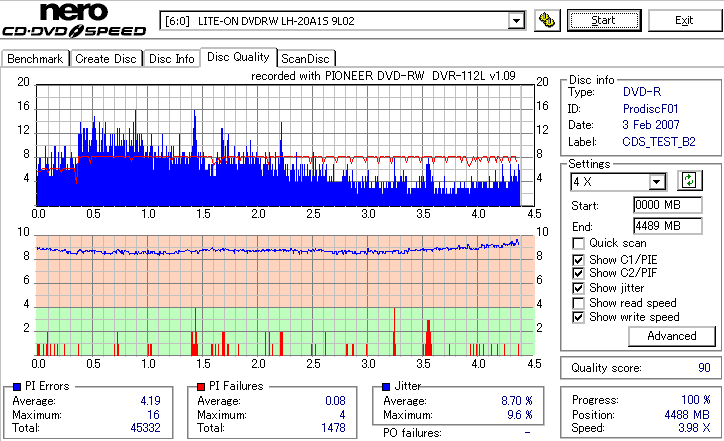Click the disc type DVD-R

coord(642,92)
